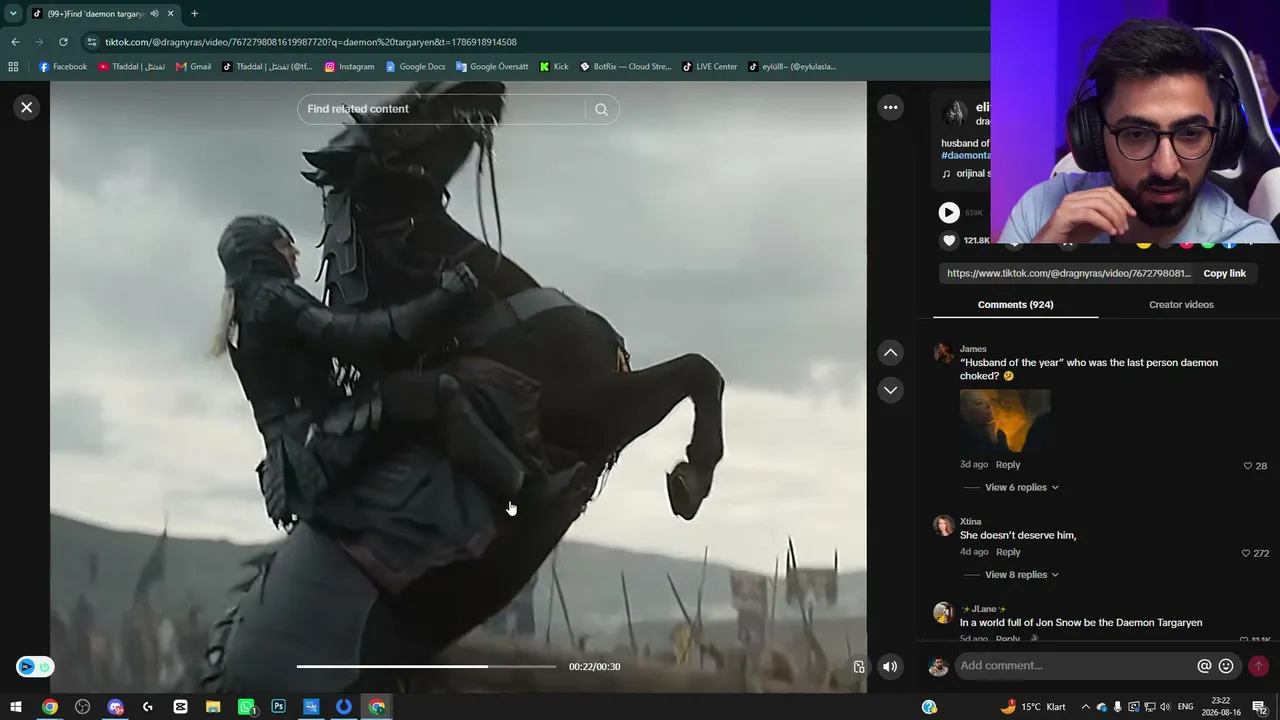
Task: Expand View 6 replies under James's comment
Action: [1021, 487]
